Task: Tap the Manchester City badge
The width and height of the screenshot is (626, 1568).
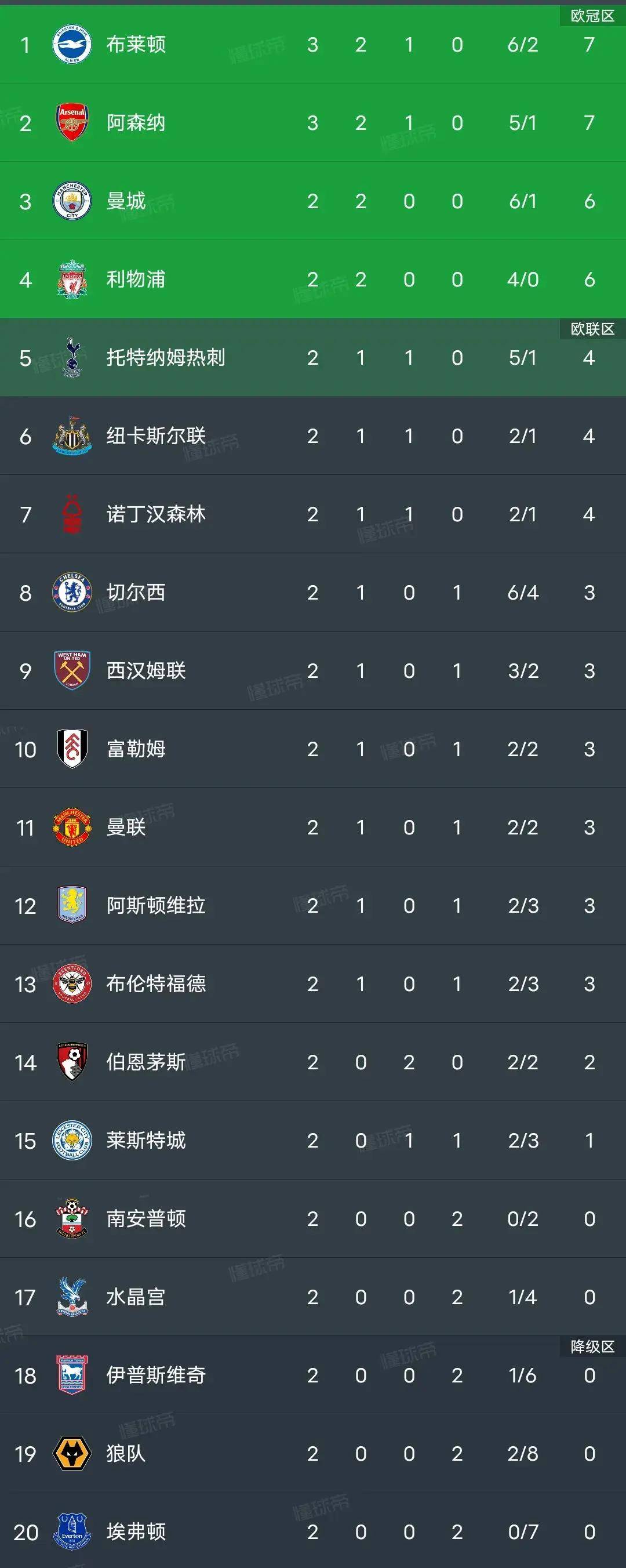Action: point(72,201)
